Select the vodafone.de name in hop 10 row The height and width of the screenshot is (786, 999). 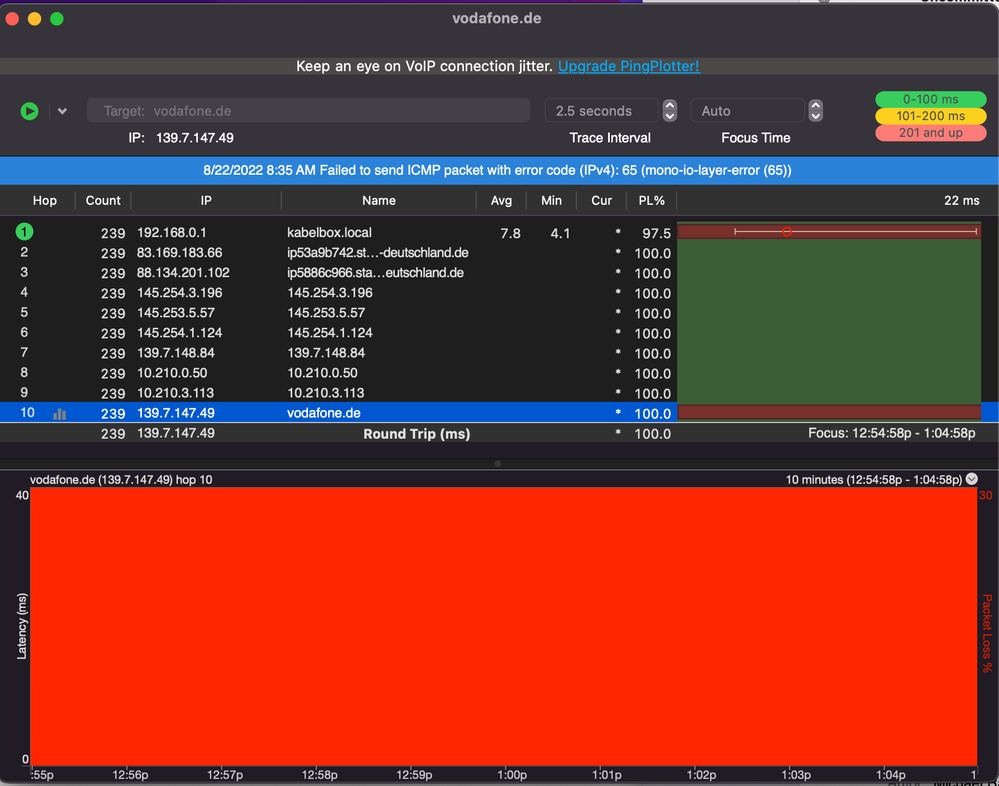pyautogui.click(x=324, y=413)
